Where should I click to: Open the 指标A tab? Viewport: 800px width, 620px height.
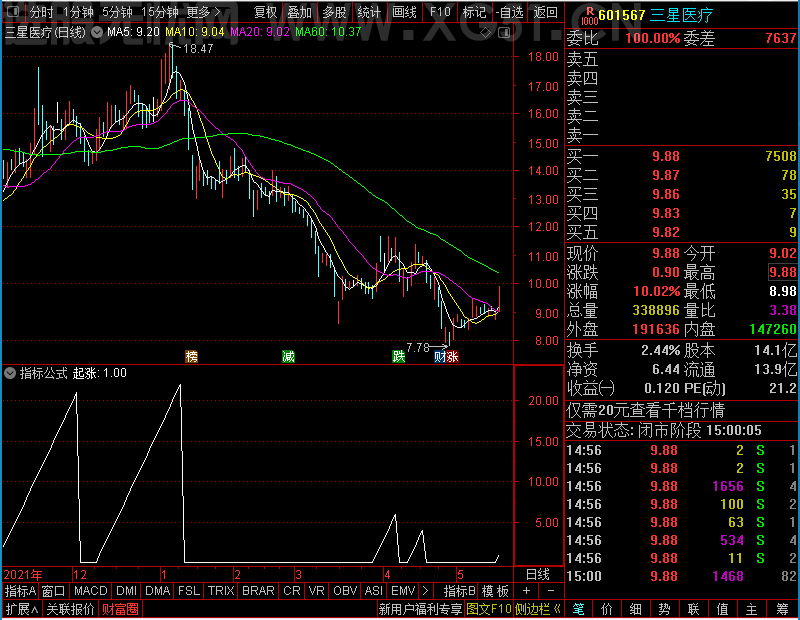coord(20,591)
